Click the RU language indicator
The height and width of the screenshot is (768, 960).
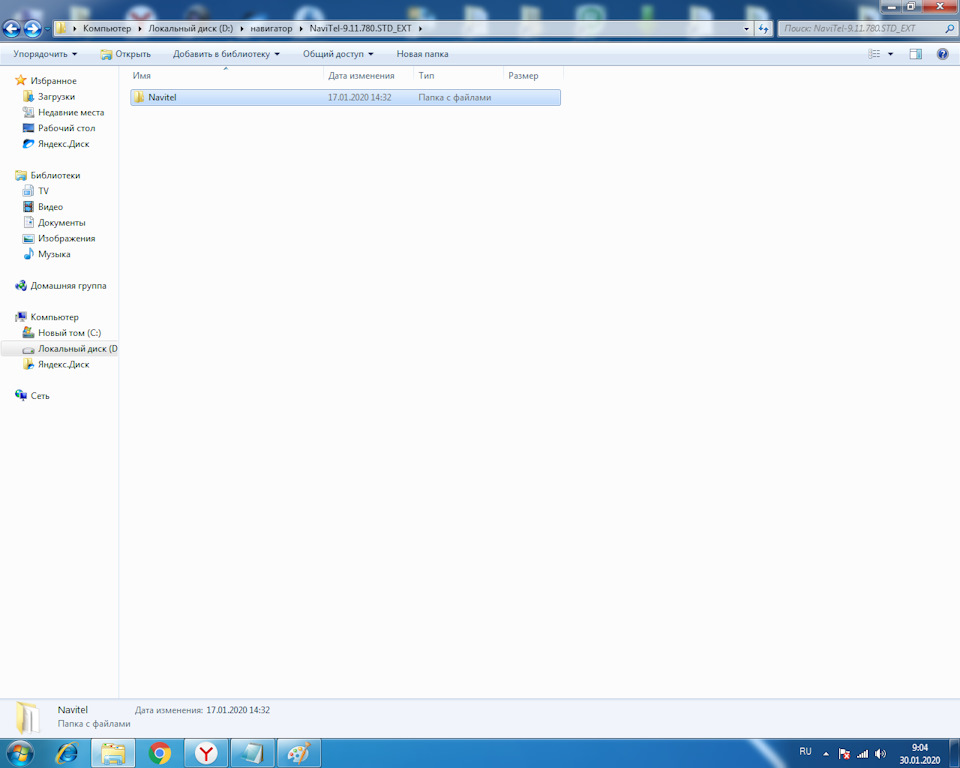[x=805, y=752]
